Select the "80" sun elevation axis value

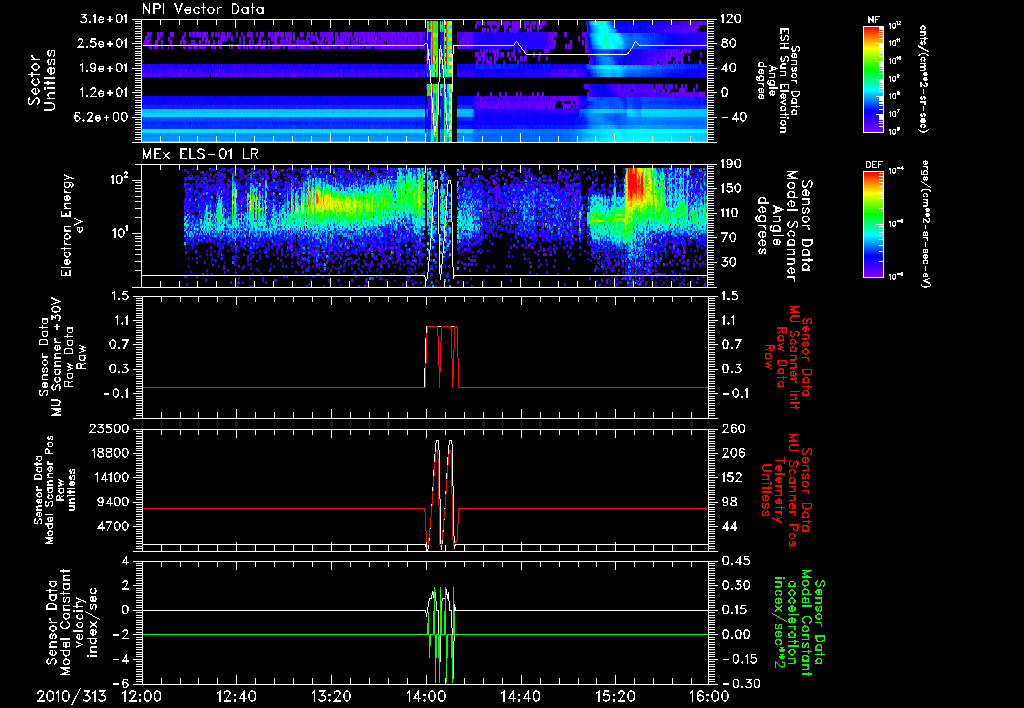tap(728, 43)
